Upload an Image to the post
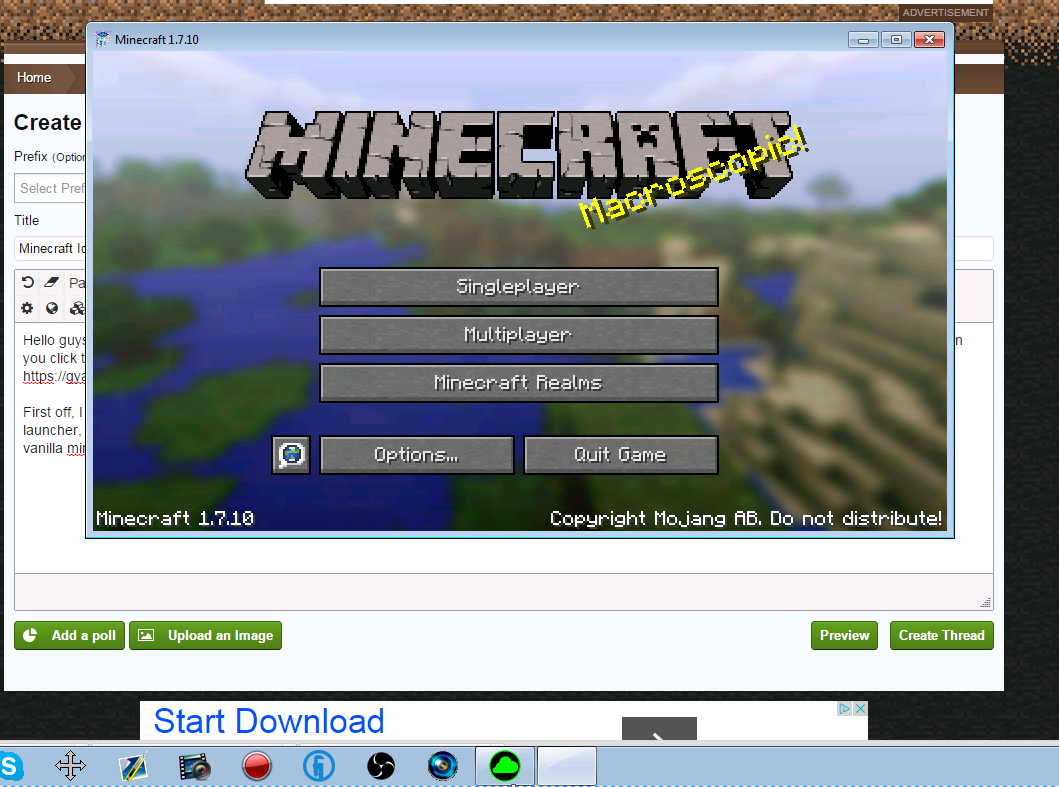The image size is (1059, 787). coord(205,636)
